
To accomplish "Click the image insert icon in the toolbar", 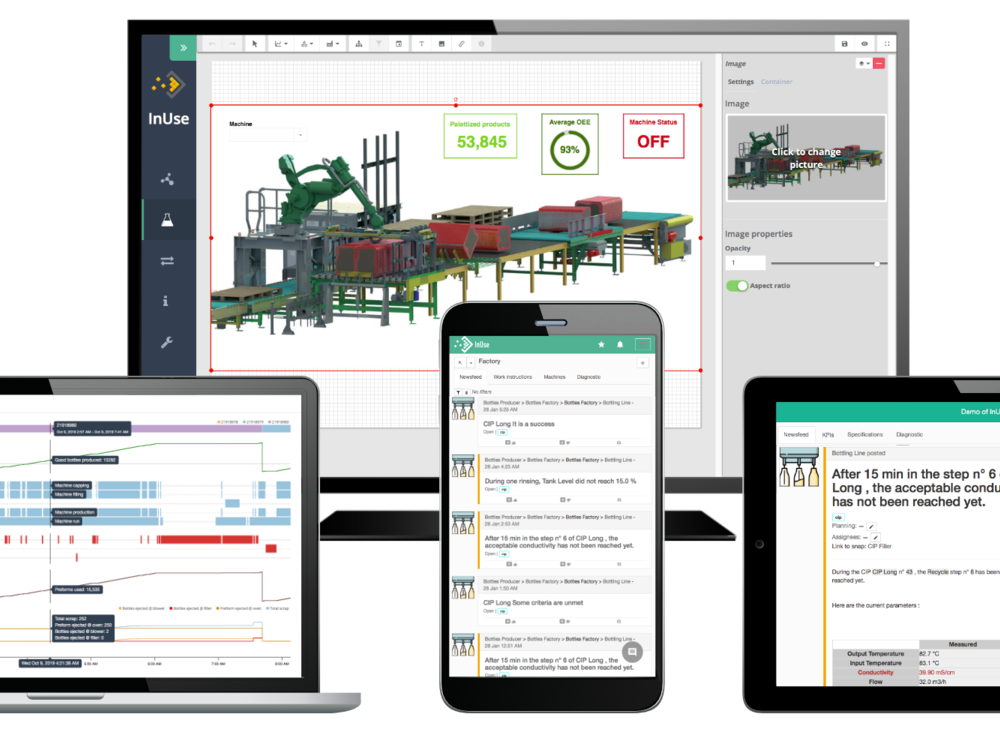I will pos(441,44).
